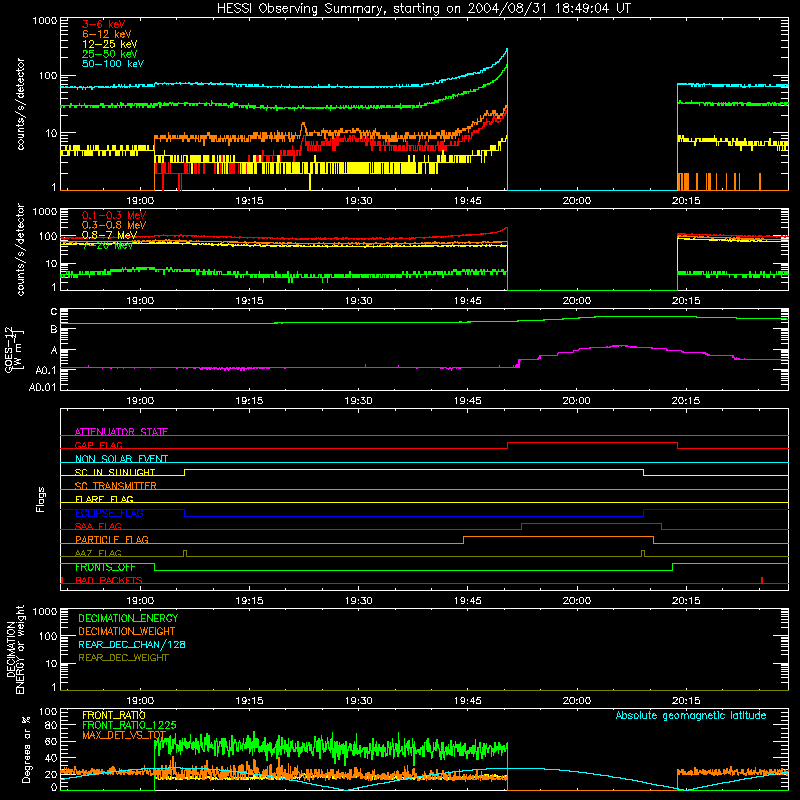Click the FLARE_FLAG label
This screenshot has width=800, height=800.
pyautogui.click(x=104, y=499)
